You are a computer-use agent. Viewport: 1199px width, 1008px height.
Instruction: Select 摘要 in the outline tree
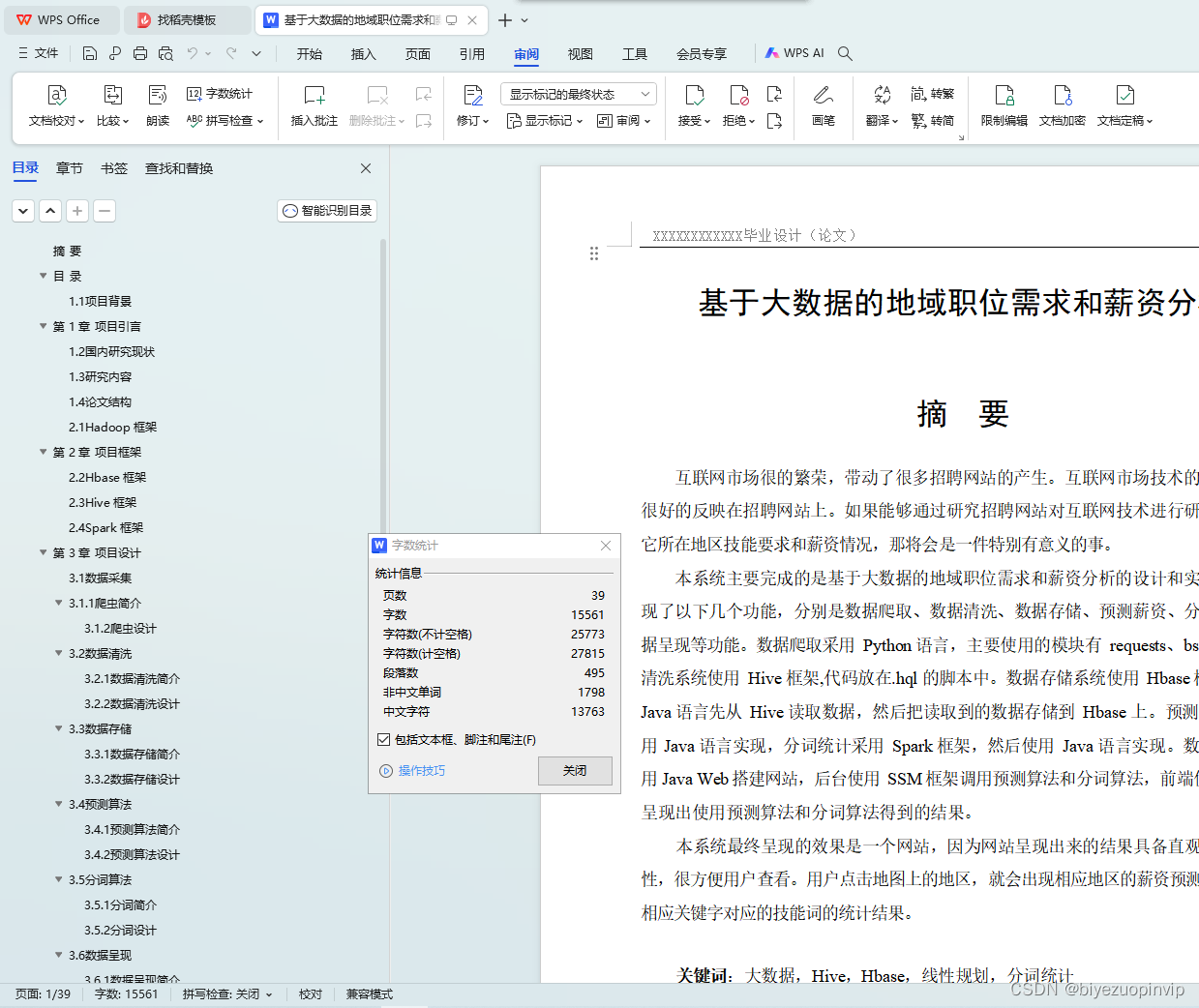(67, 250)
